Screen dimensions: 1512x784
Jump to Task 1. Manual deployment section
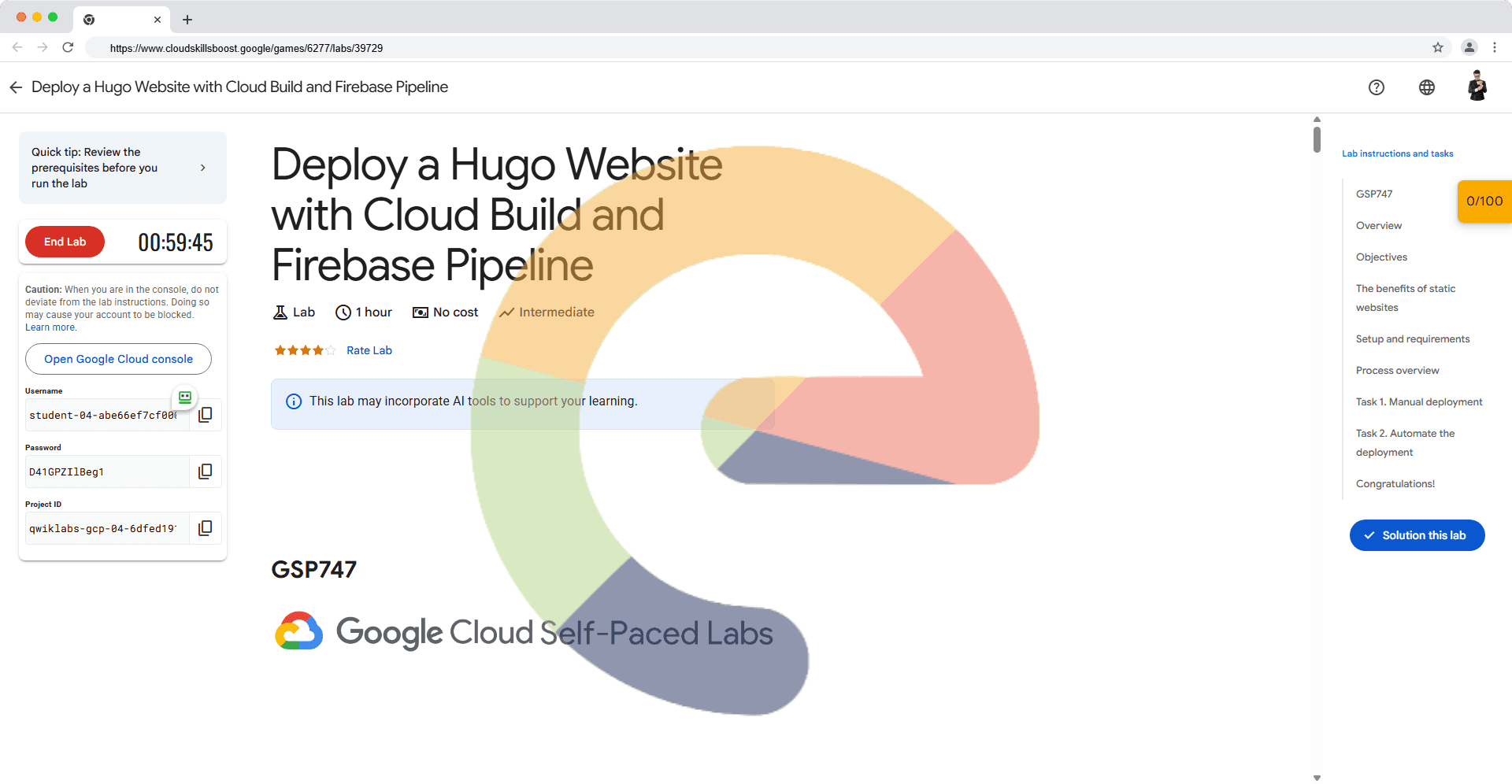point(1418,402)
